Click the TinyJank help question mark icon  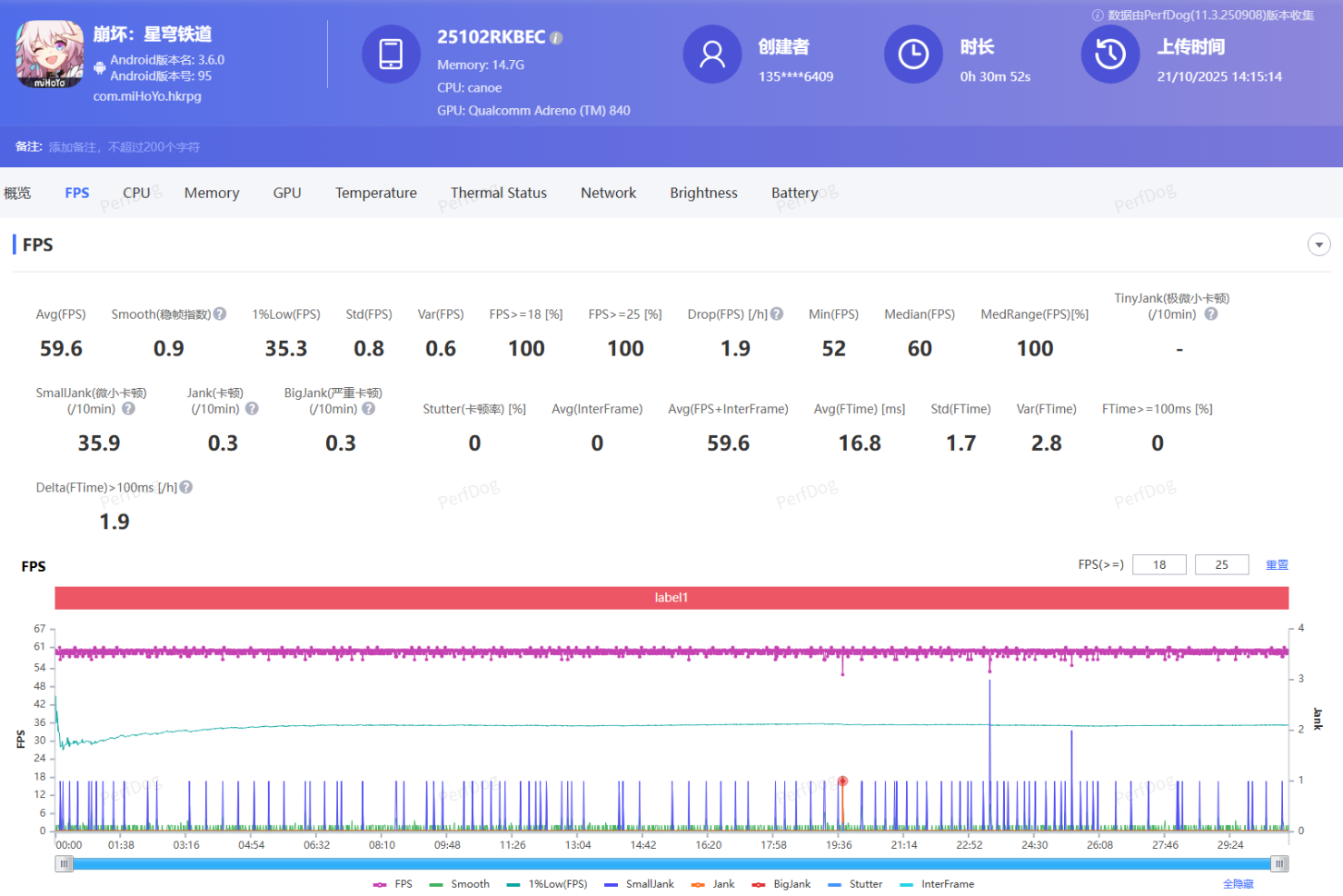click(1210, 314)
